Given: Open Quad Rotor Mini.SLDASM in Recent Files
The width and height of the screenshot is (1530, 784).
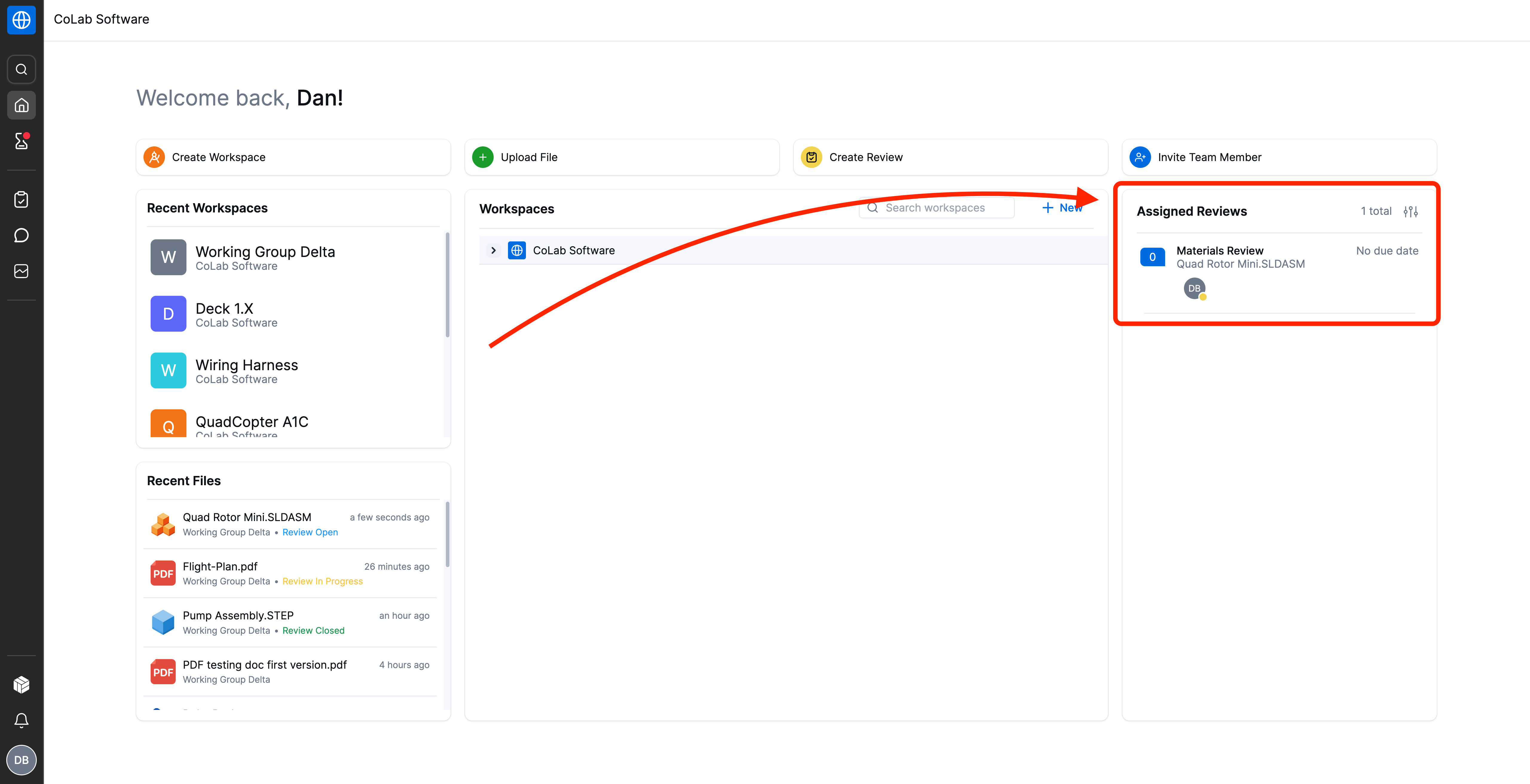Looking at the screenshot, I should [x=247, y=517].
